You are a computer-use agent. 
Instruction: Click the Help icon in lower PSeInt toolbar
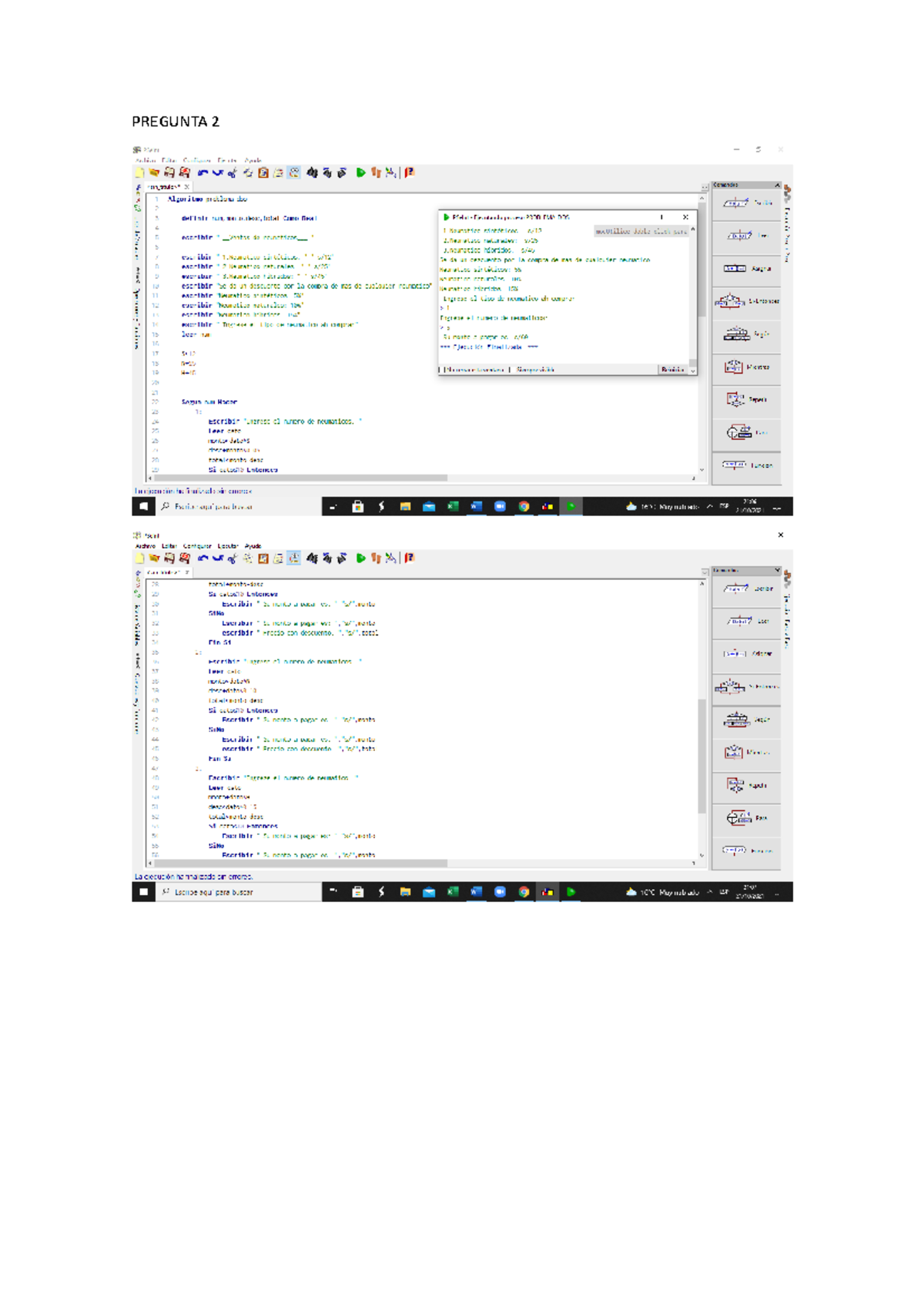(410, 558)
